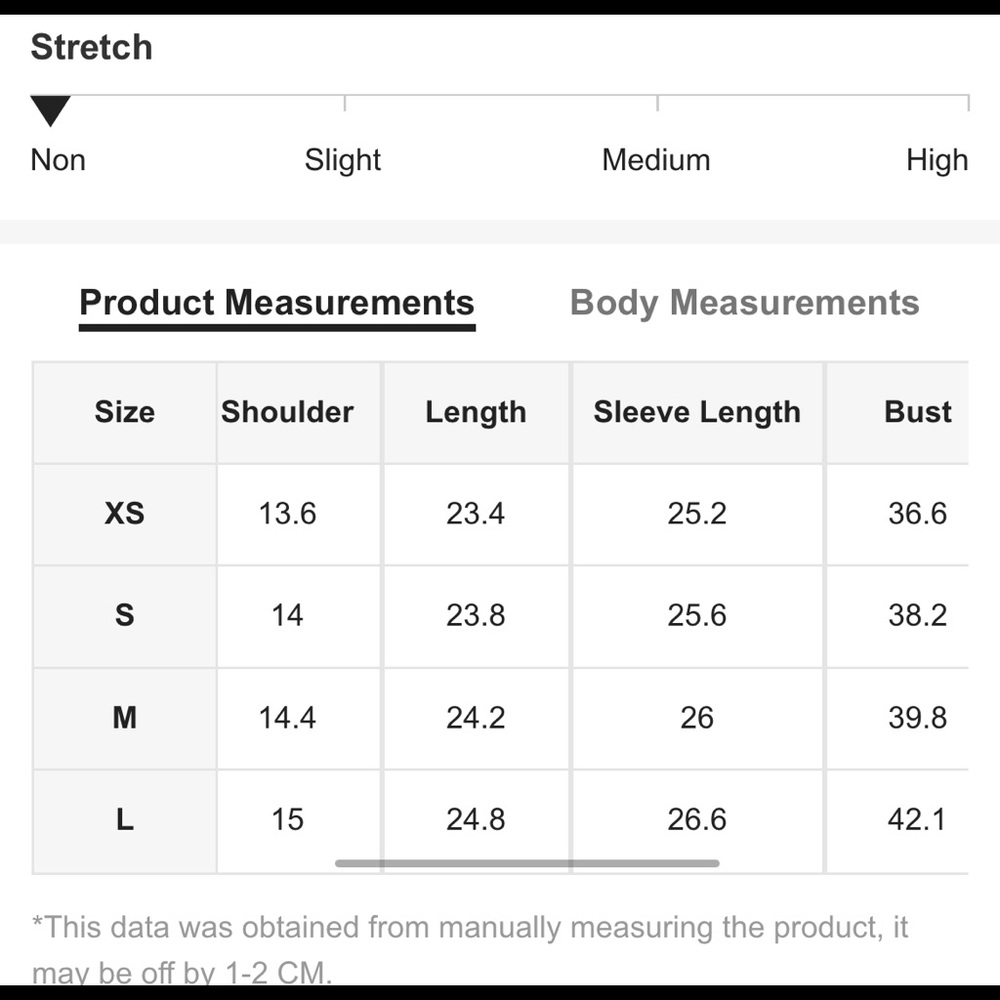Click the black triangle stretch indicator
Image resolution: width=1000 pixels, height=1000 pixels.
(50, 109)
